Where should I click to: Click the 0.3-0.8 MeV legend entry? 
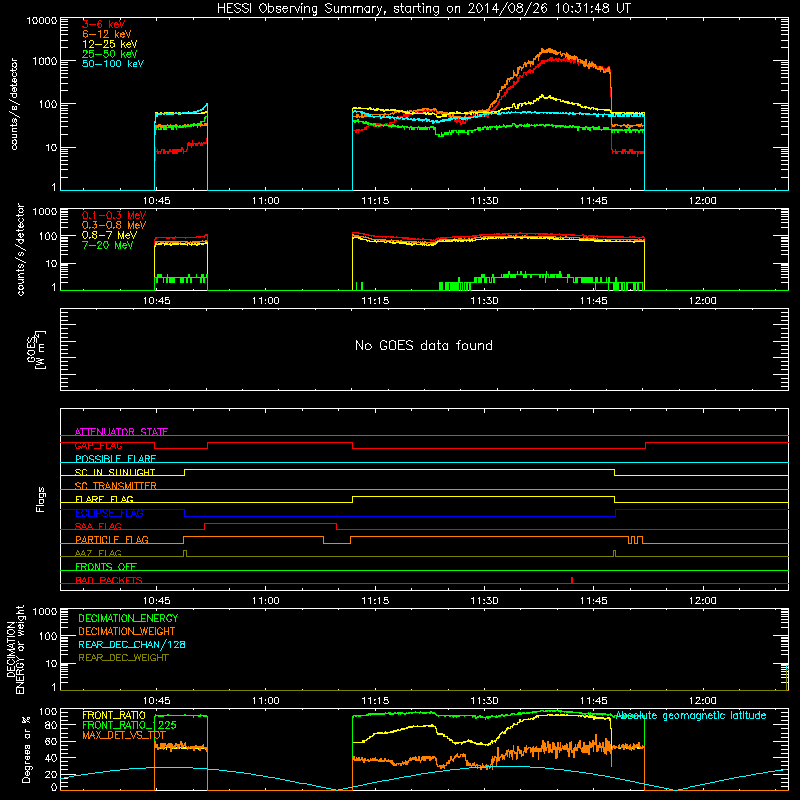tap(114, 225)
